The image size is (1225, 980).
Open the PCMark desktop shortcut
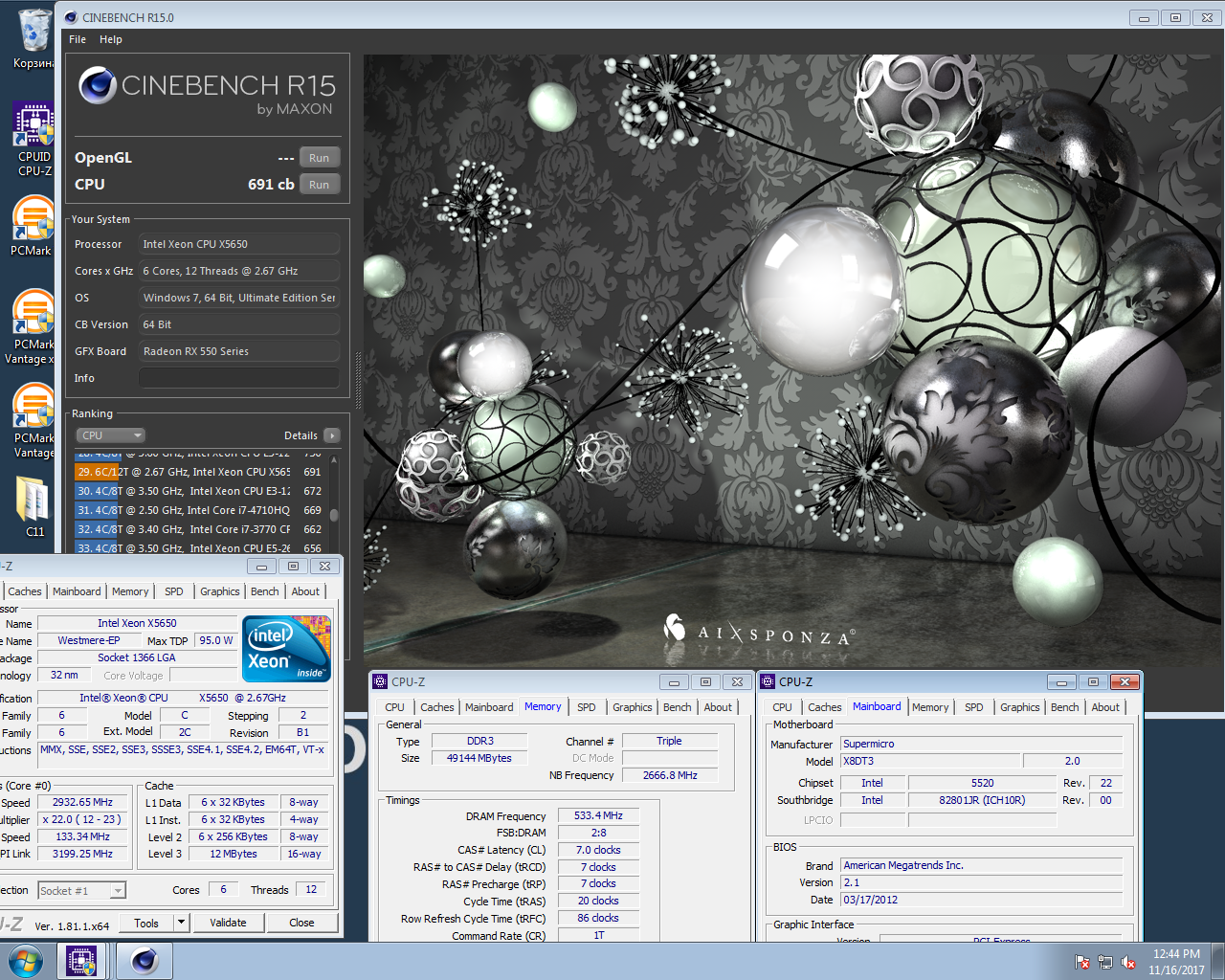coord(33,226)
